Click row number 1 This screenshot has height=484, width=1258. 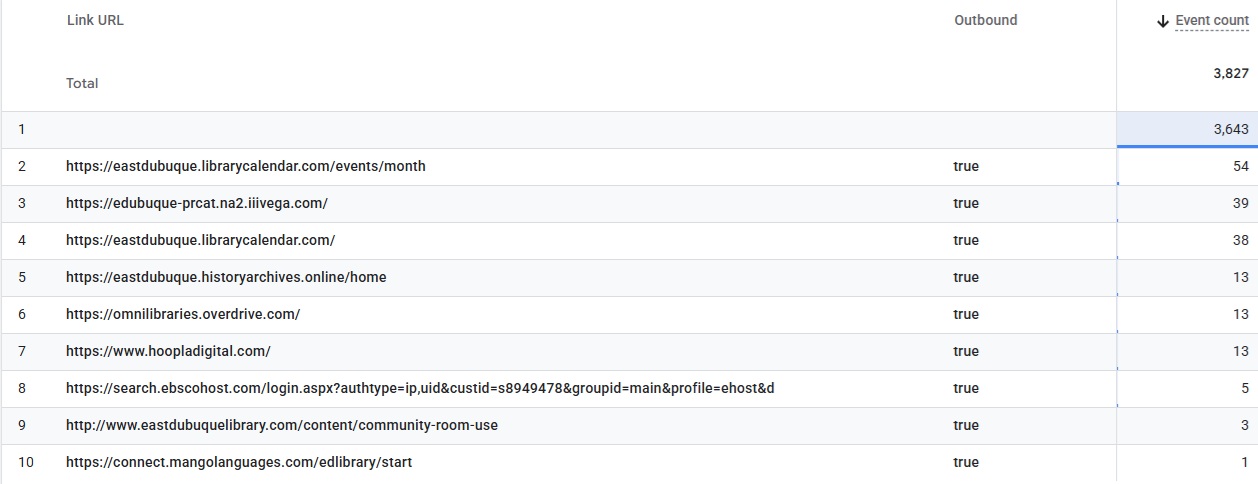pyautogui.click(x=21, y=129)
